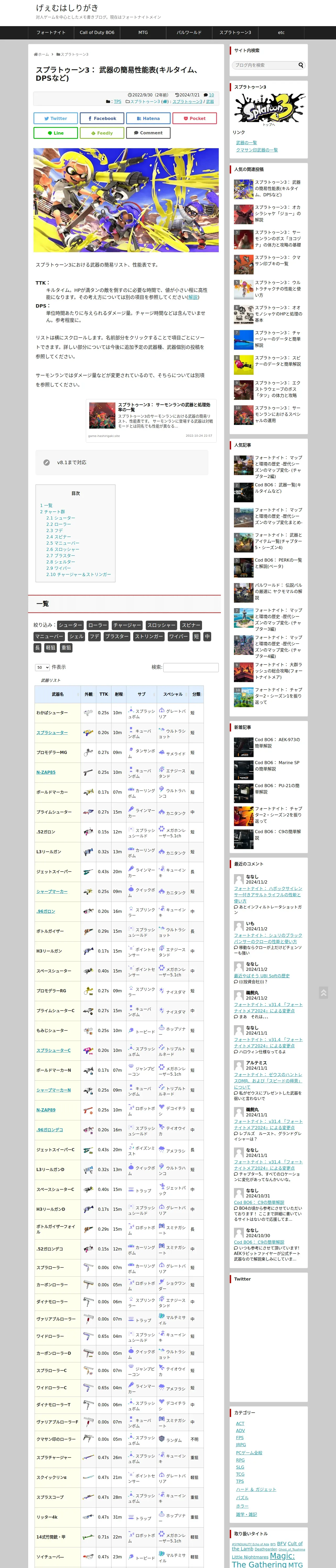Toggle the シューター filter tag
Viewport: 336px width, 1568px height.
tap(70, 625)
